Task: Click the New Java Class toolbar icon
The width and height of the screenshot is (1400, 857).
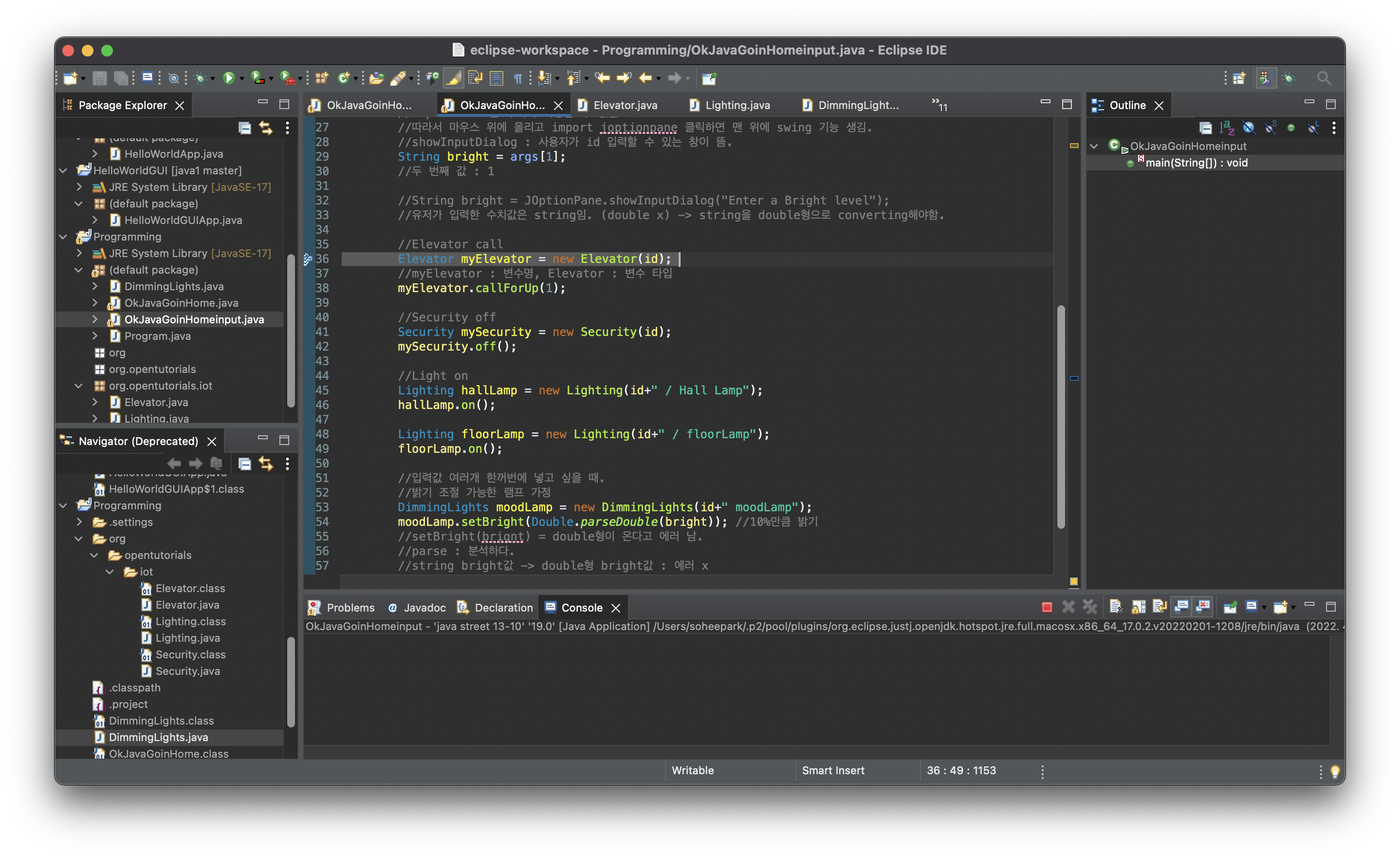Action: (x=344, y=78)
